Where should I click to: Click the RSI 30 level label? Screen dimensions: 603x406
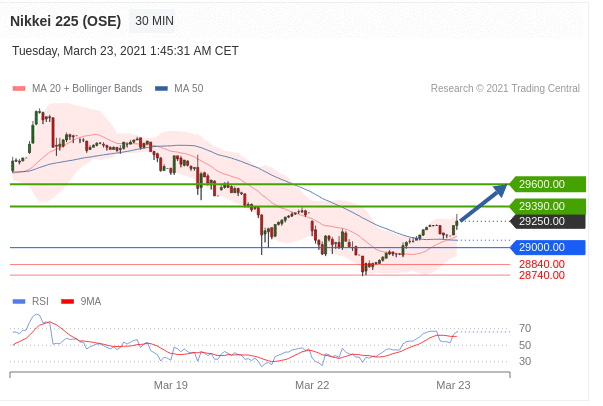click(x=525, y=361)
